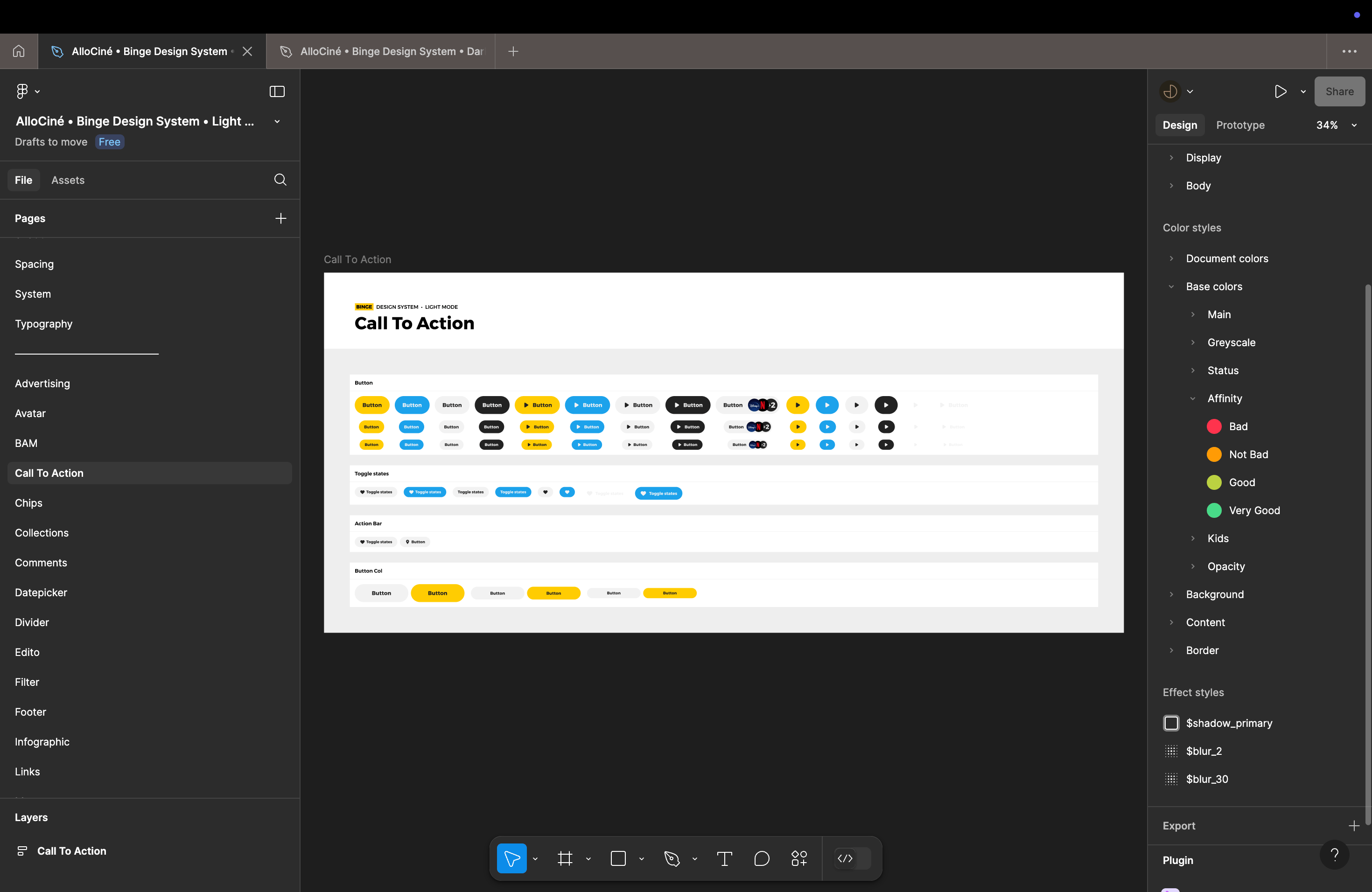Screen dimensions: 1372x892
Task: Click the Very Good green swatch
Action: [1214, 510]
